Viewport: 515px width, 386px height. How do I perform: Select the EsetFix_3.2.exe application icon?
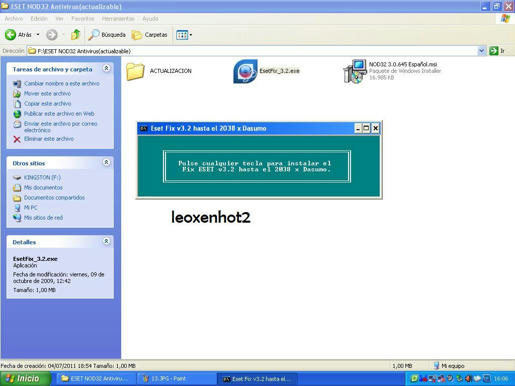(245, 71)
